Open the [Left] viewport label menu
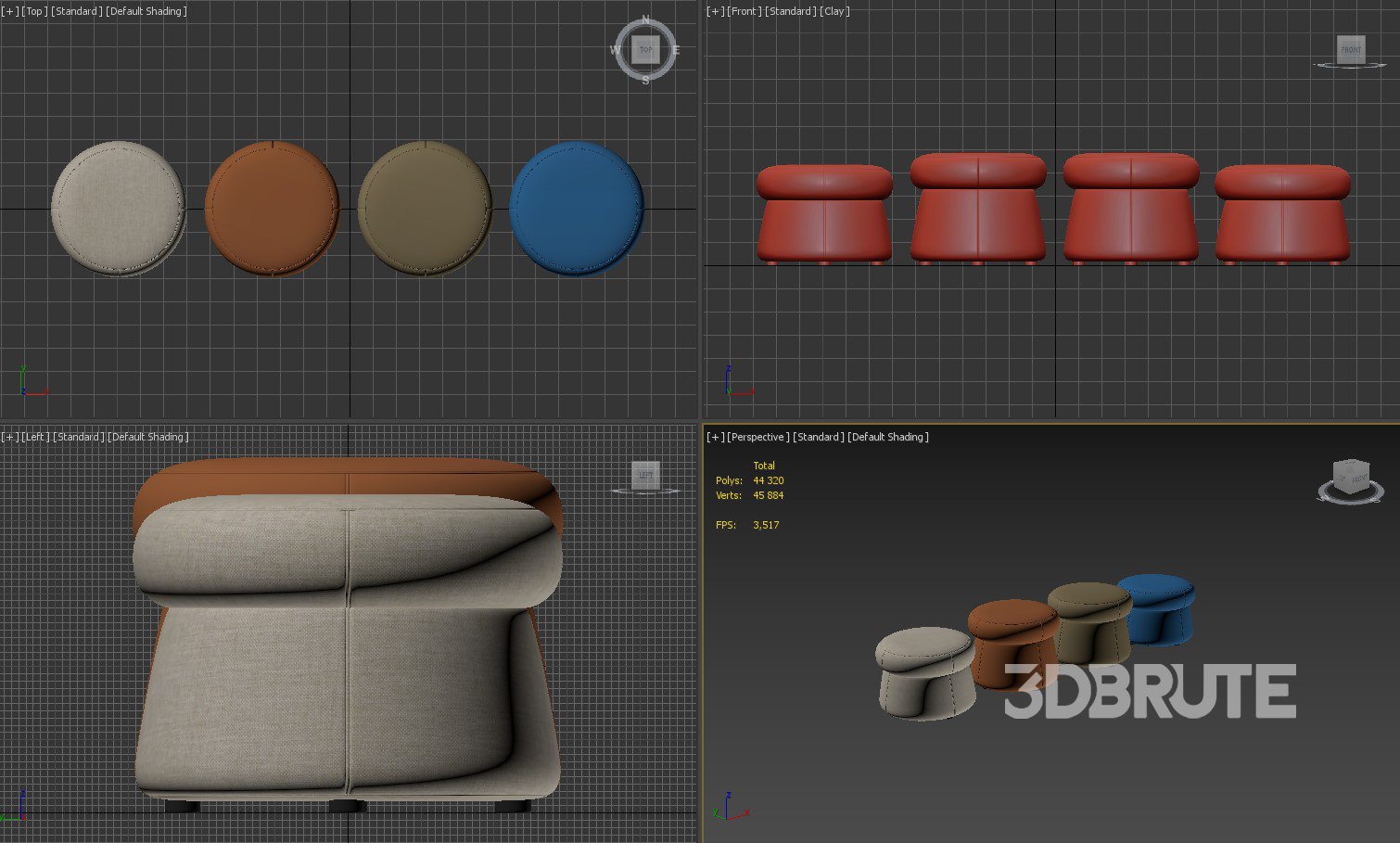This screenshot has width=1400, height=843. [x=35, y=437]
